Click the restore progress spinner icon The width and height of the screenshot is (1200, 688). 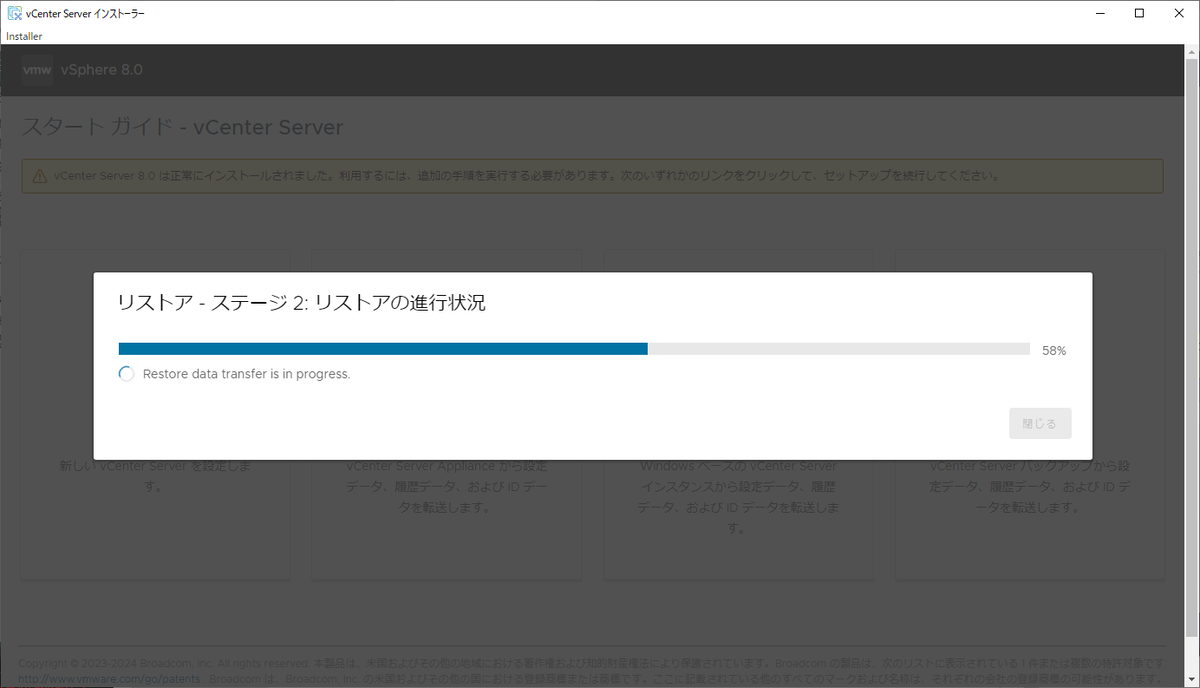tap(126, 374)
